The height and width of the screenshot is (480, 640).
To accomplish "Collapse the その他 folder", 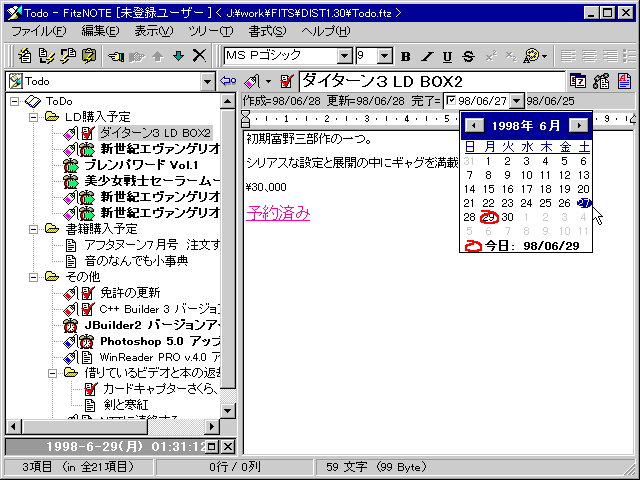I will tap(34, 277).
